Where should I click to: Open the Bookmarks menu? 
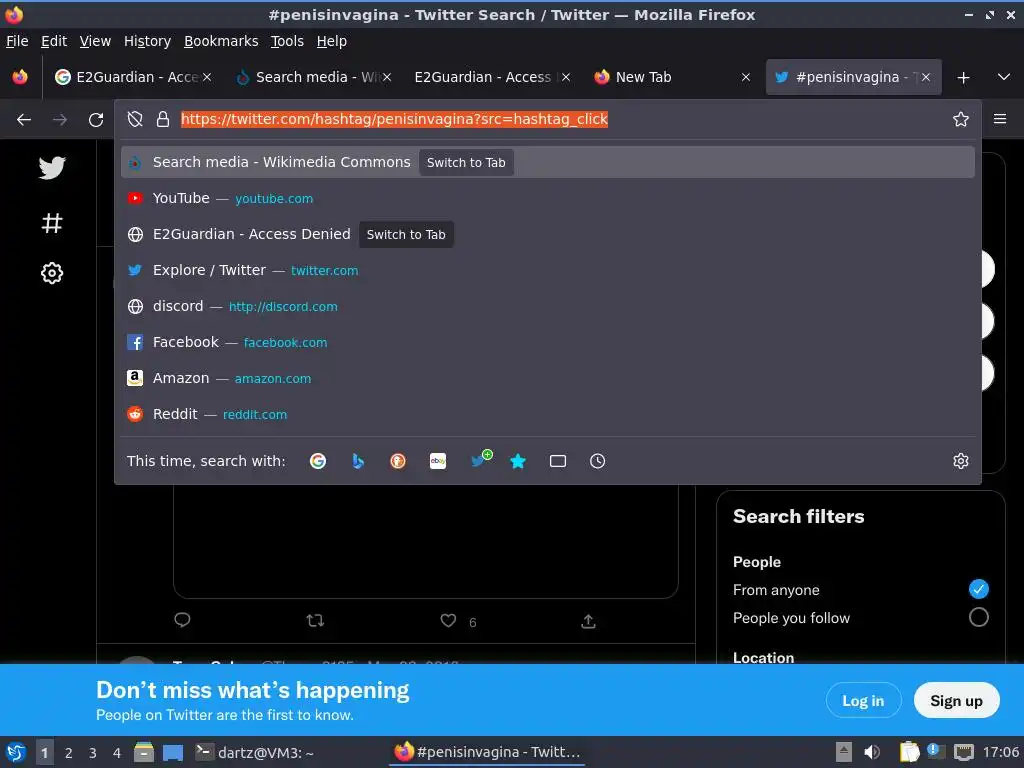[x=221, y=41]
